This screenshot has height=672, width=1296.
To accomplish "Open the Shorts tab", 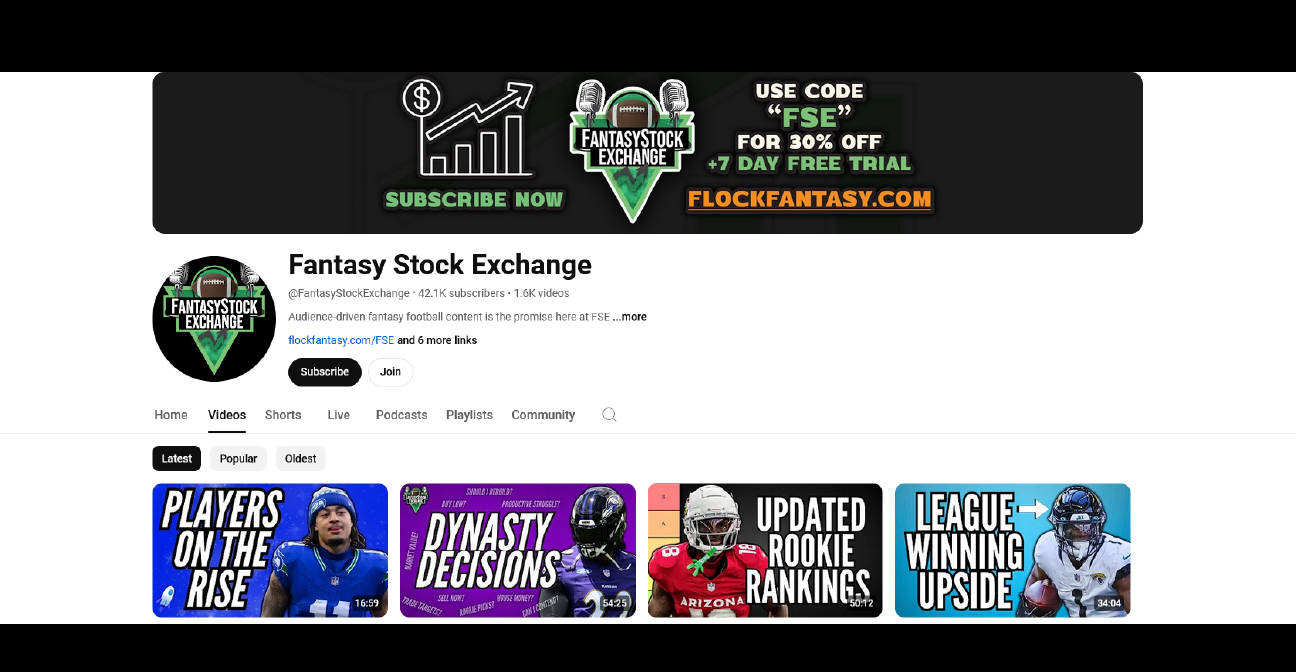I will [283, 415].
